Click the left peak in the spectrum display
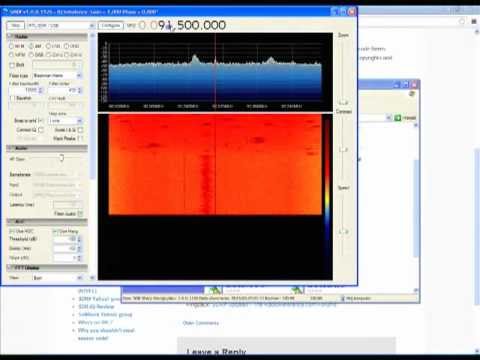This screenshot has width=480, height=360. tap(195, 59)
